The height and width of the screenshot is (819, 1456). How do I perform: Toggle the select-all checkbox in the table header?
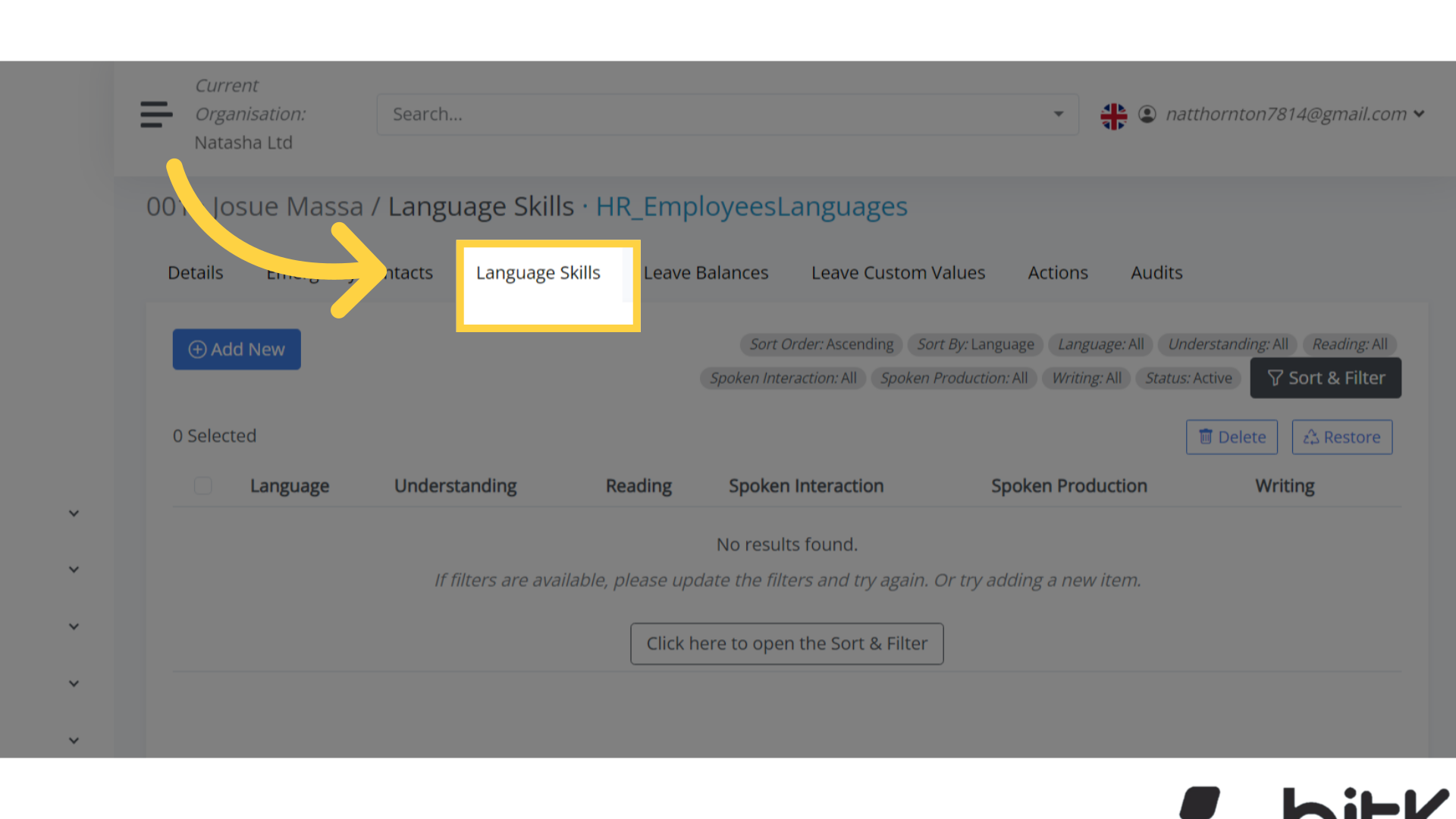click(202, 485)
